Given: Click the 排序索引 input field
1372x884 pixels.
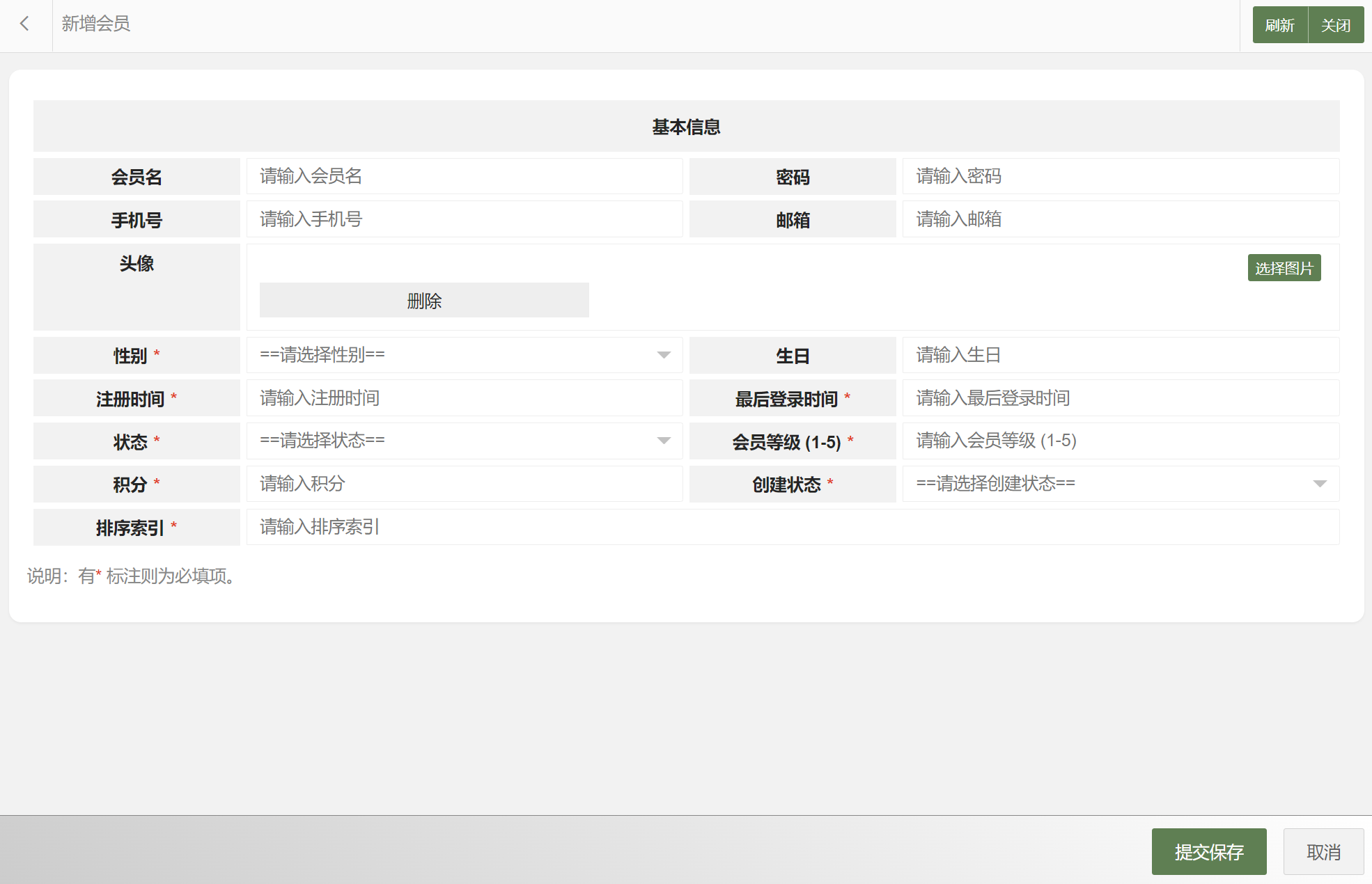Looking at the screenshot, I should (x=792, y=527).
